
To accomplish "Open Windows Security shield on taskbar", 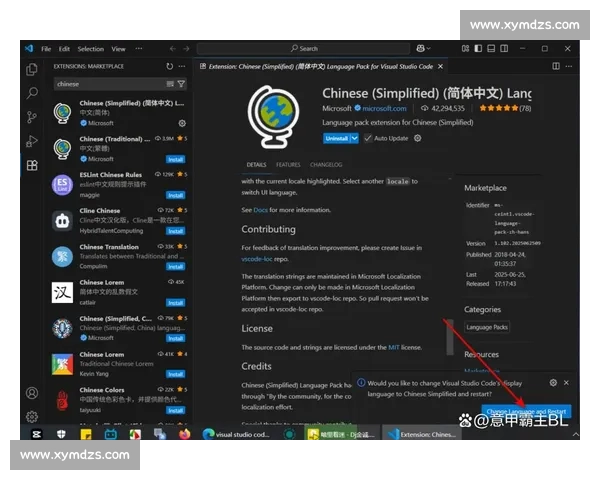I will point(61,434).
